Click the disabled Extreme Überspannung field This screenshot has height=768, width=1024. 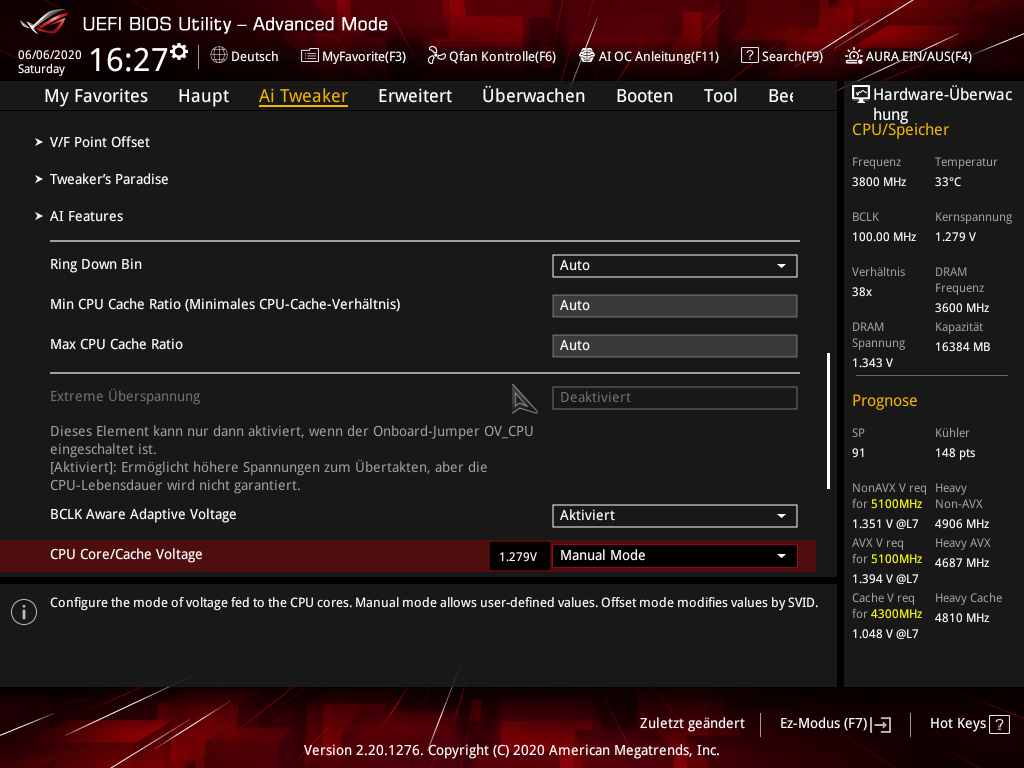coord(675,398)
